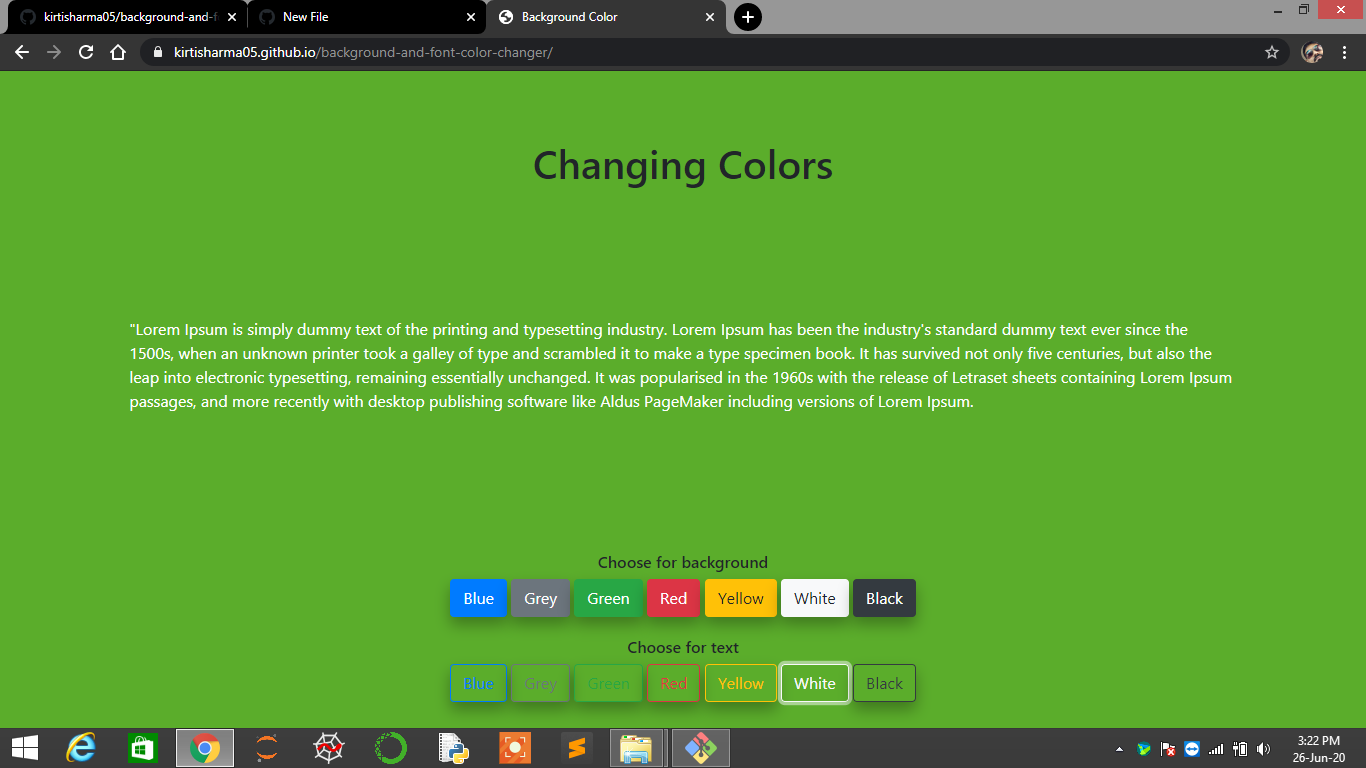This screenshot has height=768, width=1366.
Task: Select the Yellow background color swatch
Action: [x=740, y=598]
